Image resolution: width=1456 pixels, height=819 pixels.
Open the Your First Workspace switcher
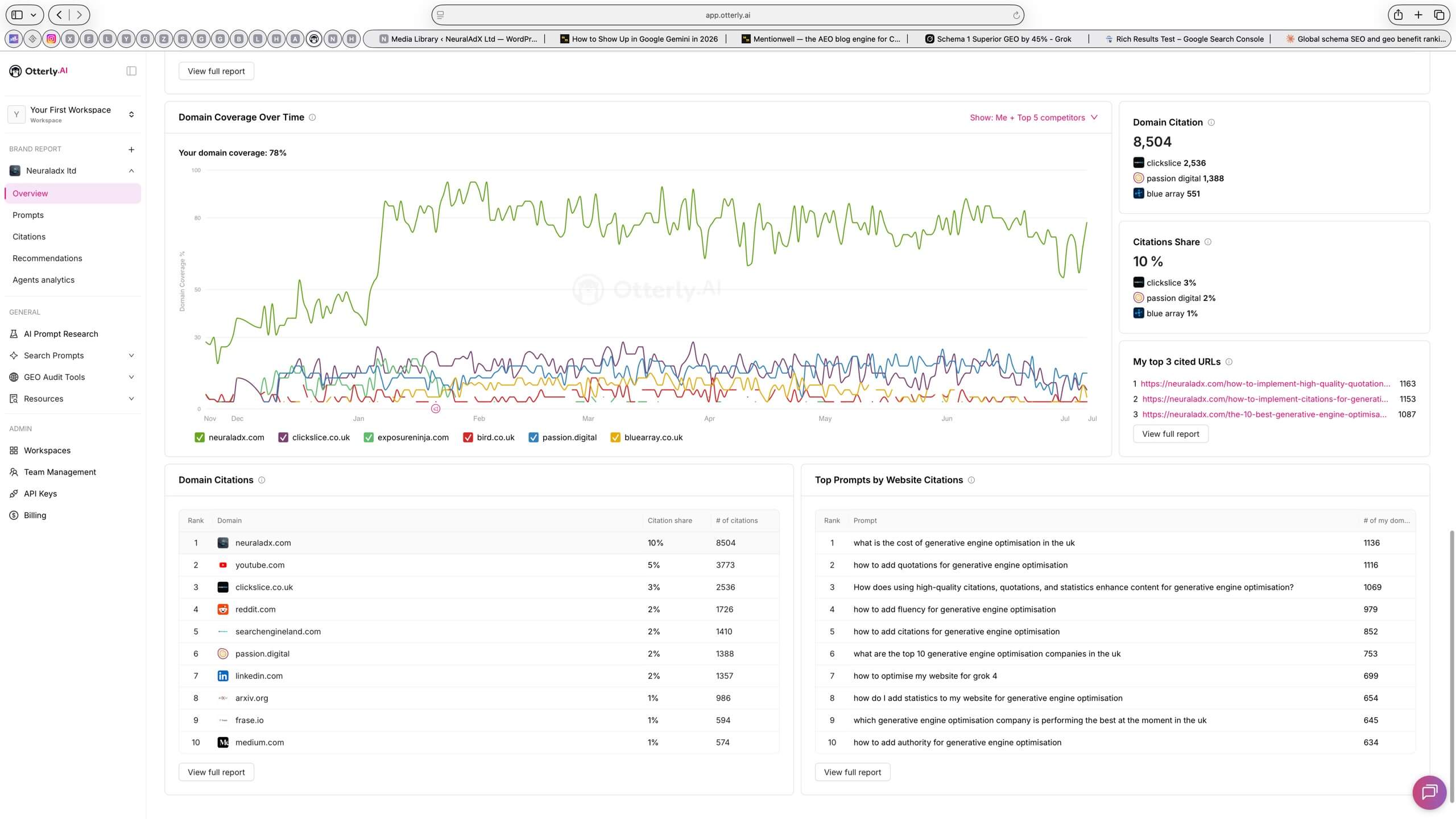click(73, 114)
